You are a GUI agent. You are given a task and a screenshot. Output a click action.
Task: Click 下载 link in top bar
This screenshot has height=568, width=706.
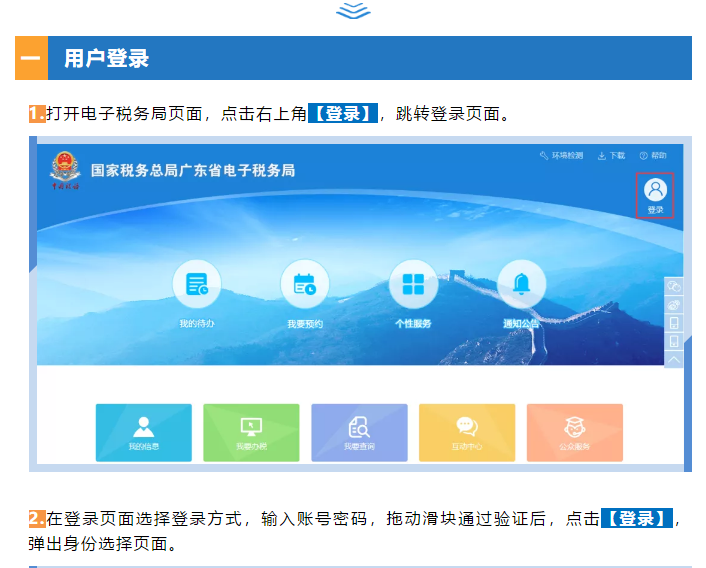[x=612, y=156]
